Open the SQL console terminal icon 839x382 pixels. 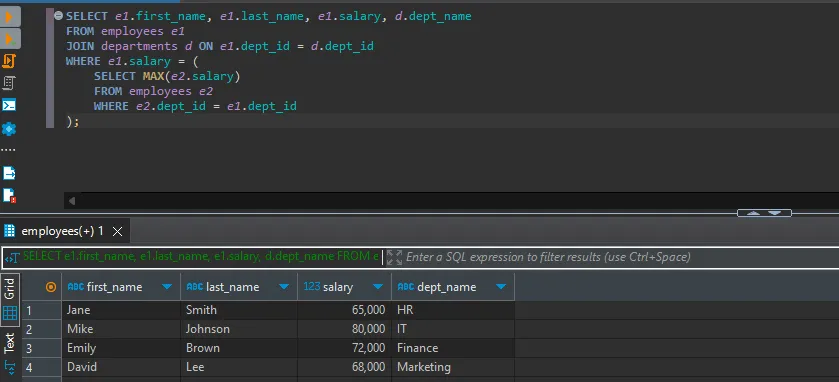pyautogui.click(x=9, y=105)
